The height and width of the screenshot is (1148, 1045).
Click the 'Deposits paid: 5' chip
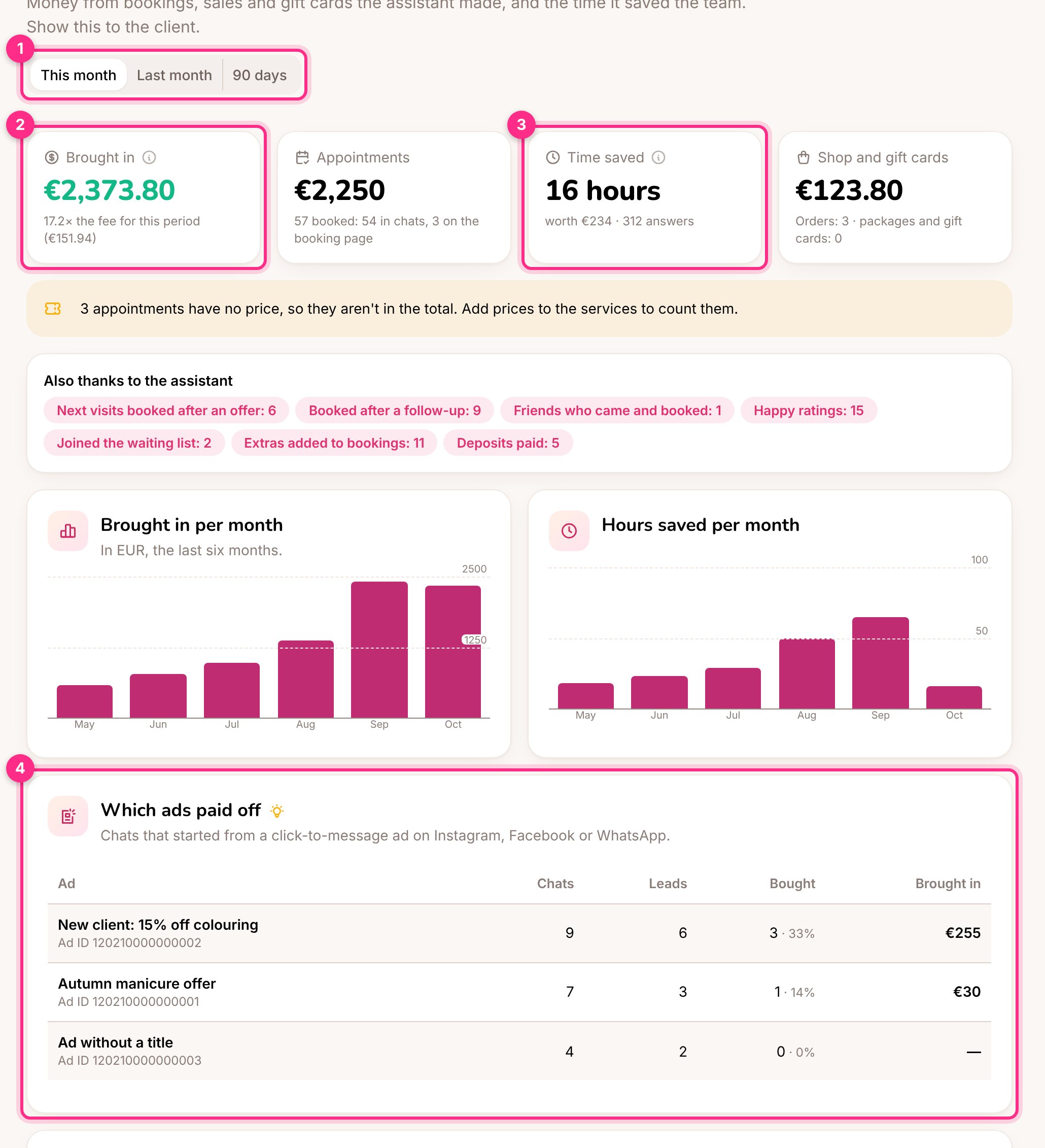point(508,443)
